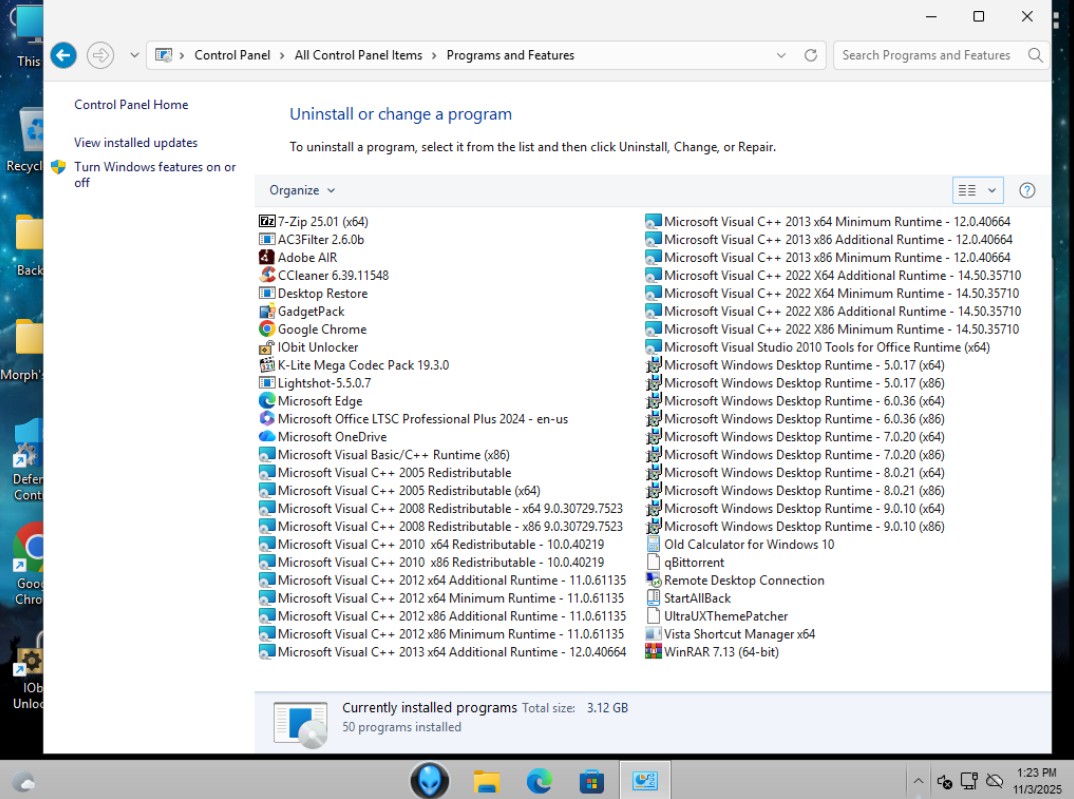1074x799 pixels.
Task: Select the Microsoft Office LTSC icon
Action: click(266, 419)
